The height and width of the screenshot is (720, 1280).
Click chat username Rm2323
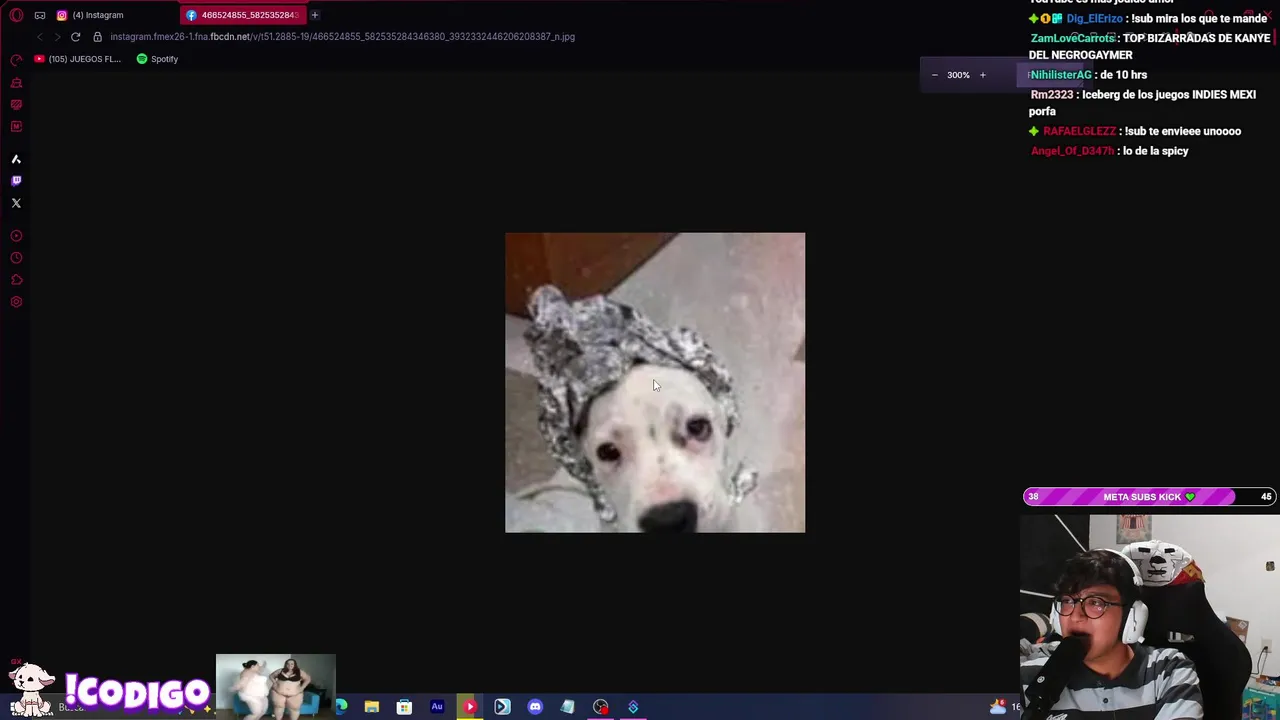tap(1051, 95)
